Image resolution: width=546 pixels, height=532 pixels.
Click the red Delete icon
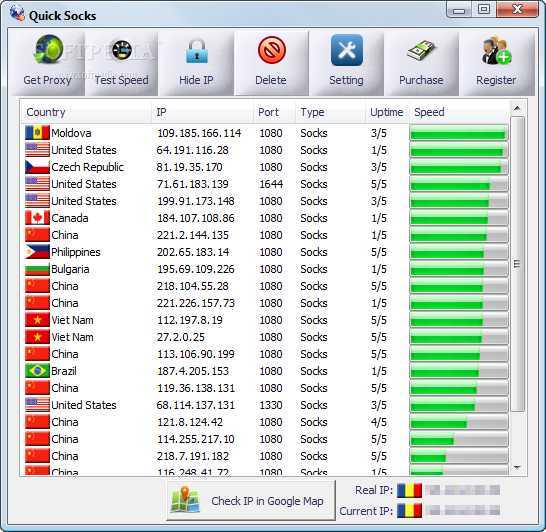point(272,50)
